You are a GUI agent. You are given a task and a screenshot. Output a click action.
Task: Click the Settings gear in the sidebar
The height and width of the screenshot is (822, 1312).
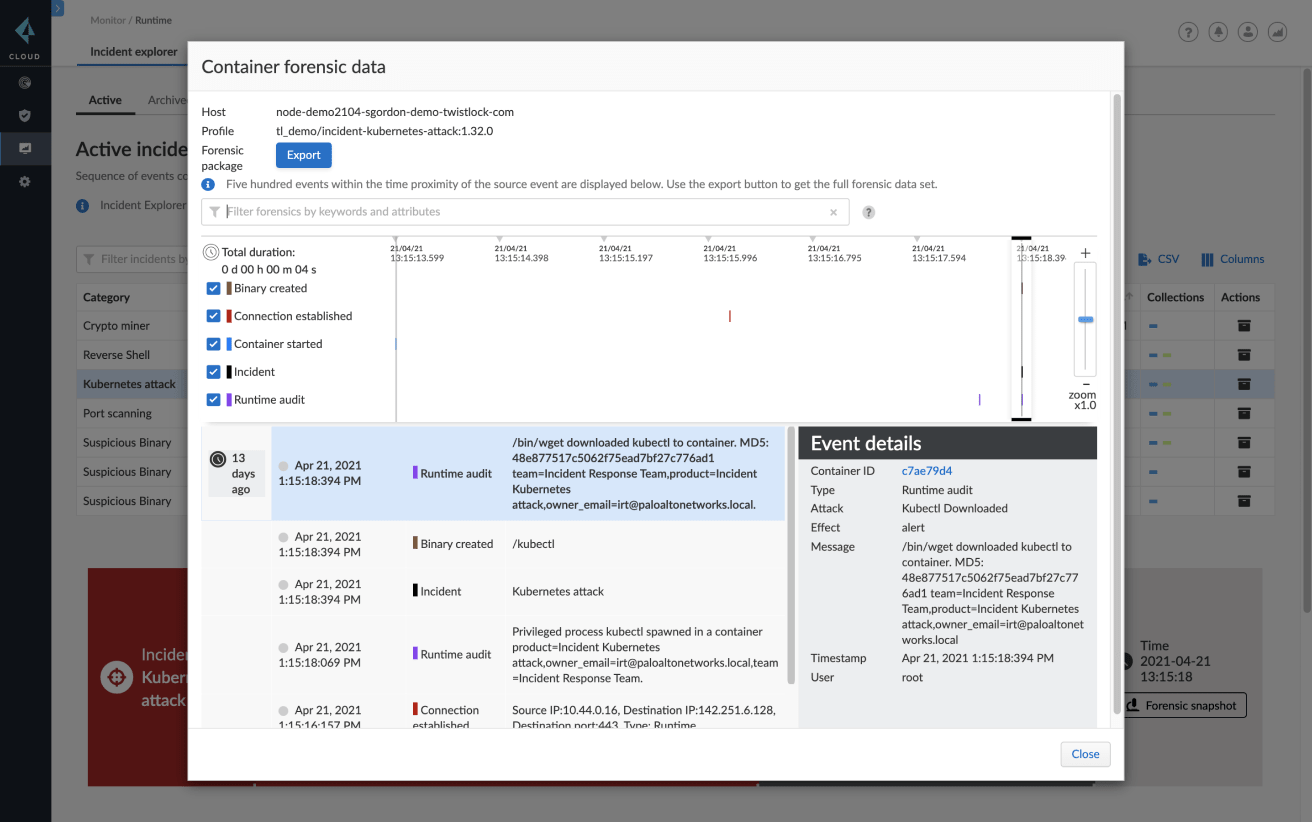click(x=25, y=182)
